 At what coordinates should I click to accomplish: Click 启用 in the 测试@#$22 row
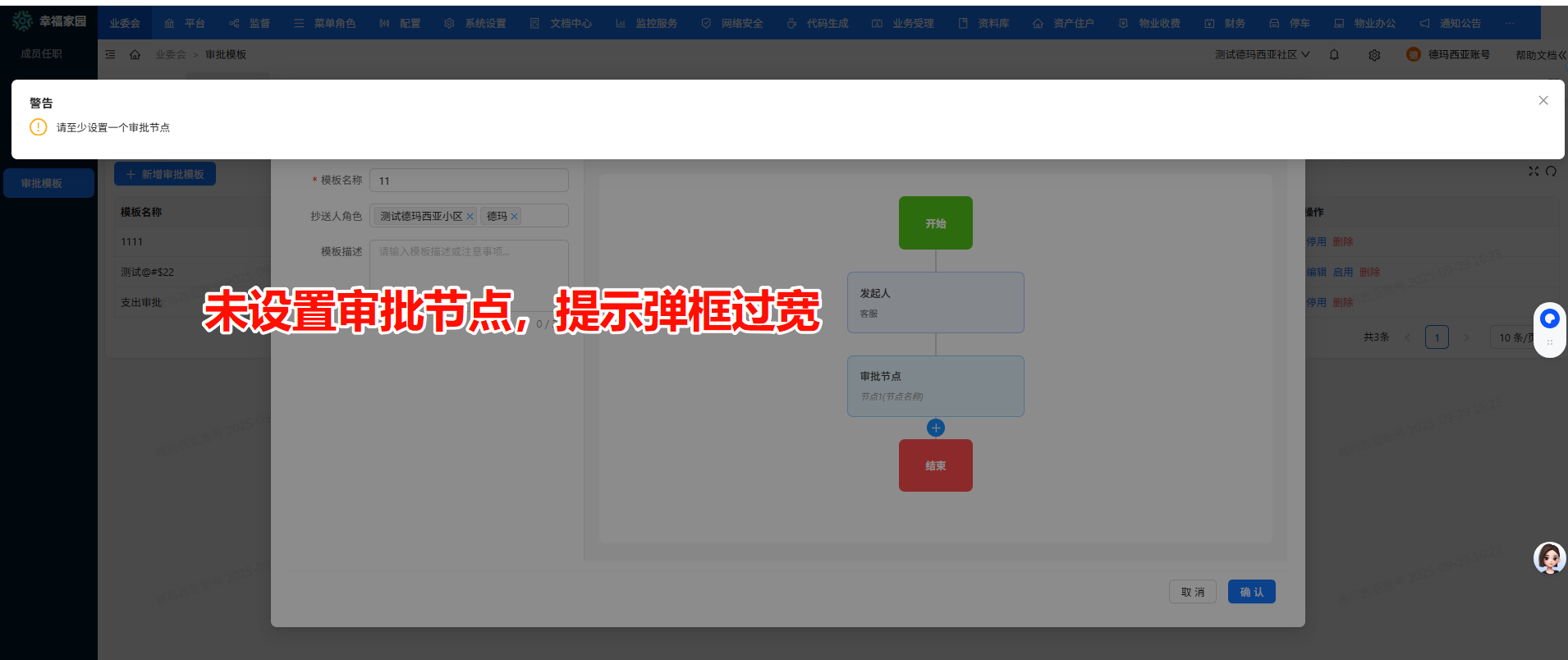click(1343, 272)
